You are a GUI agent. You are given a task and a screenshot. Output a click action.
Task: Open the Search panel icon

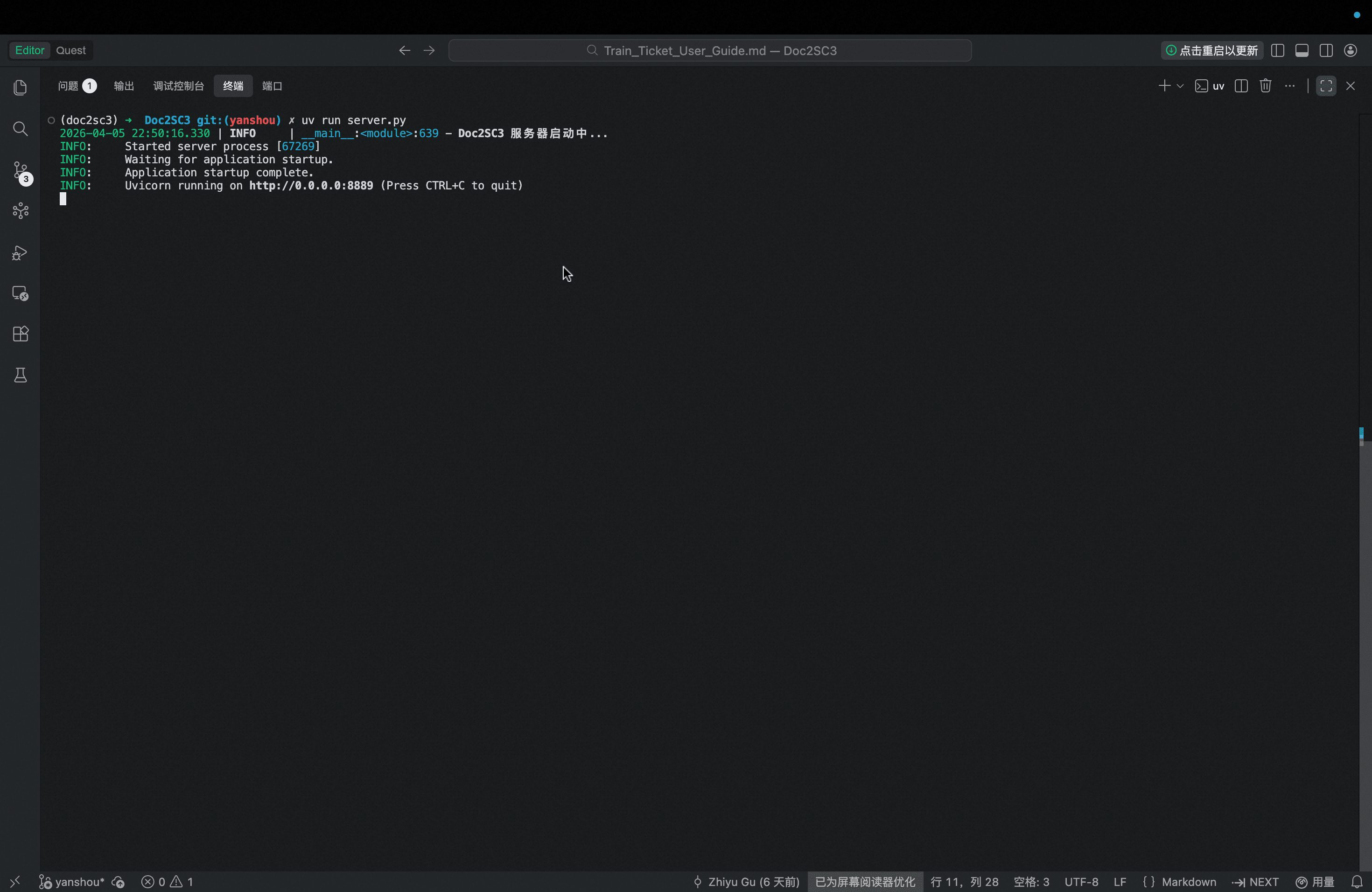pos(20,128)
